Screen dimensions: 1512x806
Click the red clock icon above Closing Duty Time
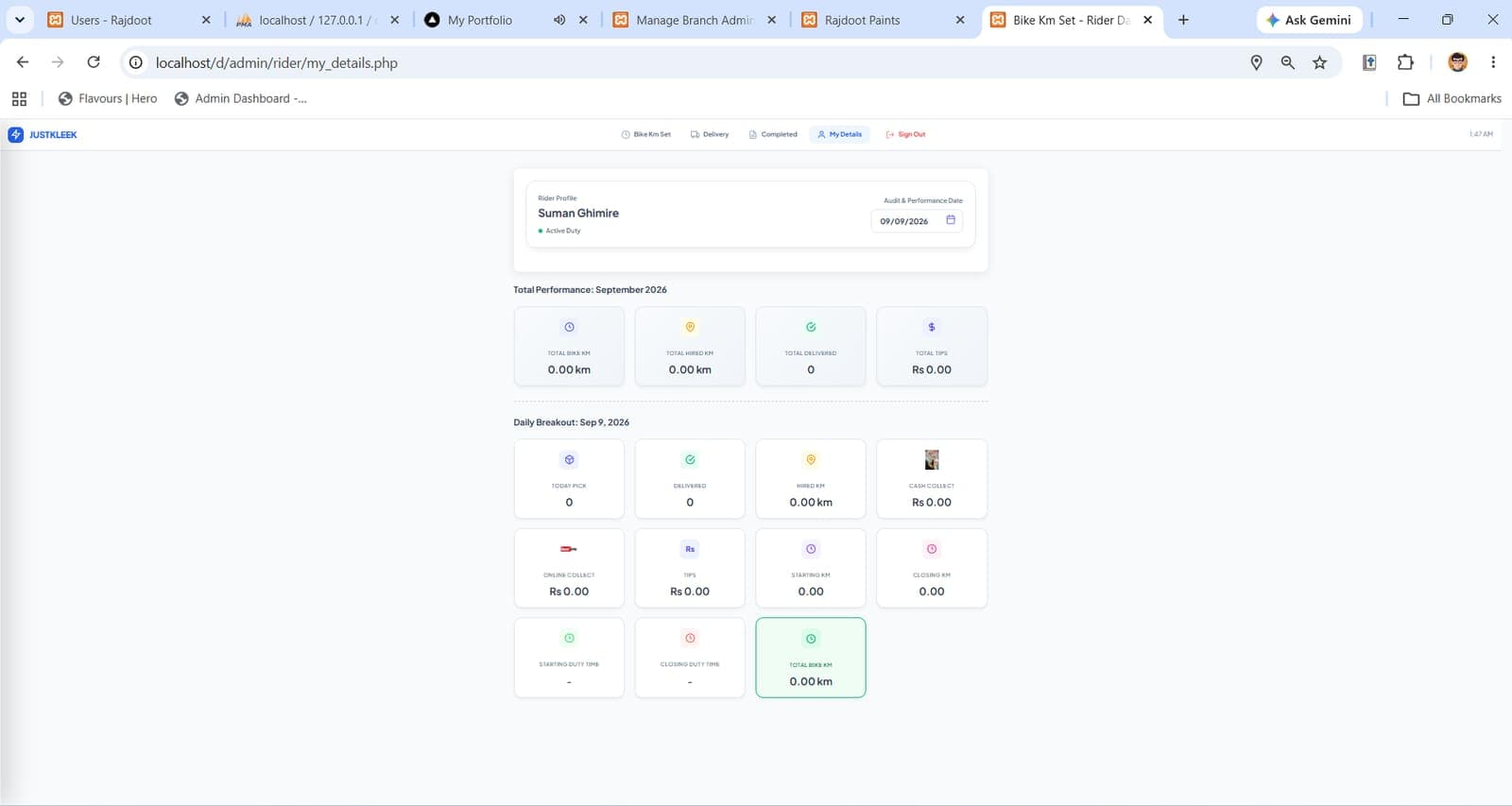pyautogui.click(x=690, y=638)
